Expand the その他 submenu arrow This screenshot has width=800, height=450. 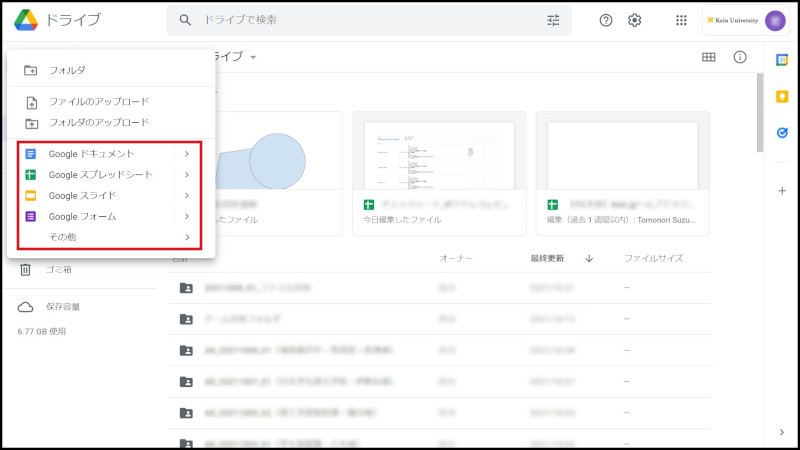(187, 237)
